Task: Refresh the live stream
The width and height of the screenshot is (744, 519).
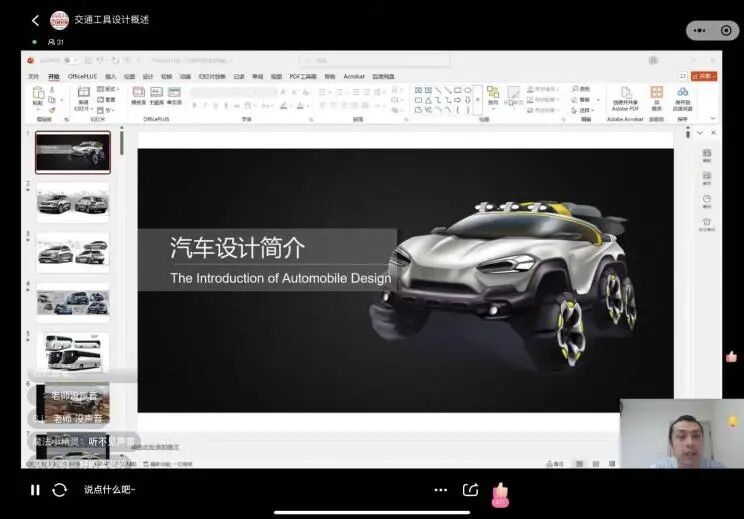Action: 59,490
